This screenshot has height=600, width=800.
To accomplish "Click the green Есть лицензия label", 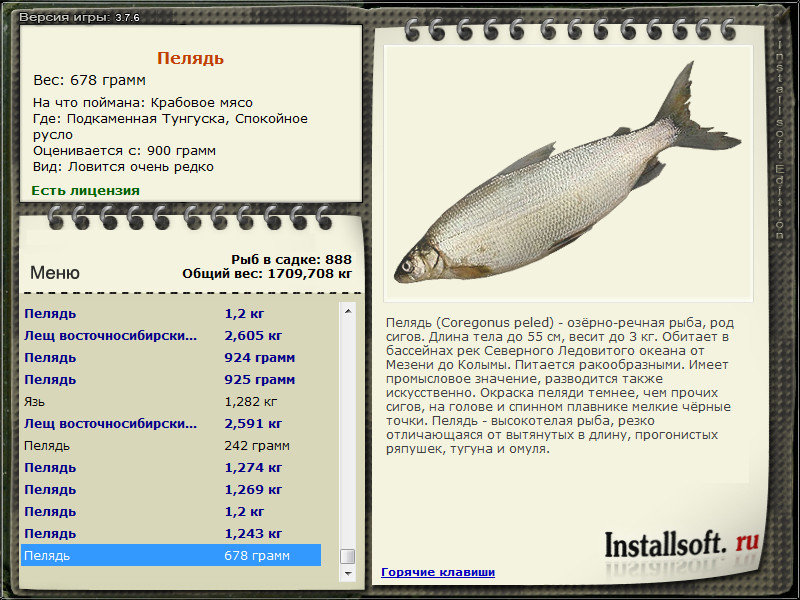I will coord(86,190).
